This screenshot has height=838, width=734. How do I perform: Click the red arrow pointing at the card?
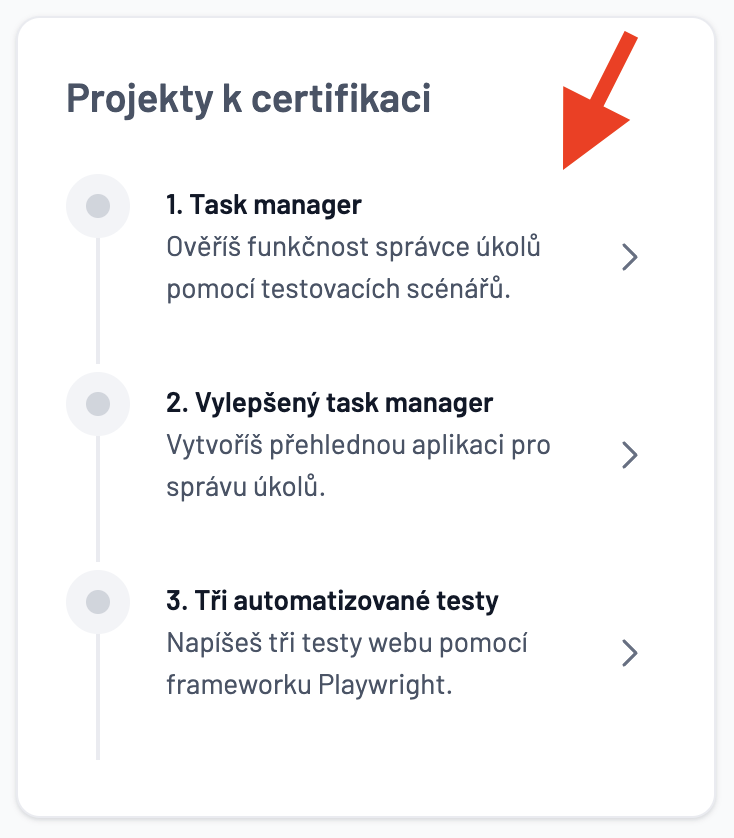(600, 100)
